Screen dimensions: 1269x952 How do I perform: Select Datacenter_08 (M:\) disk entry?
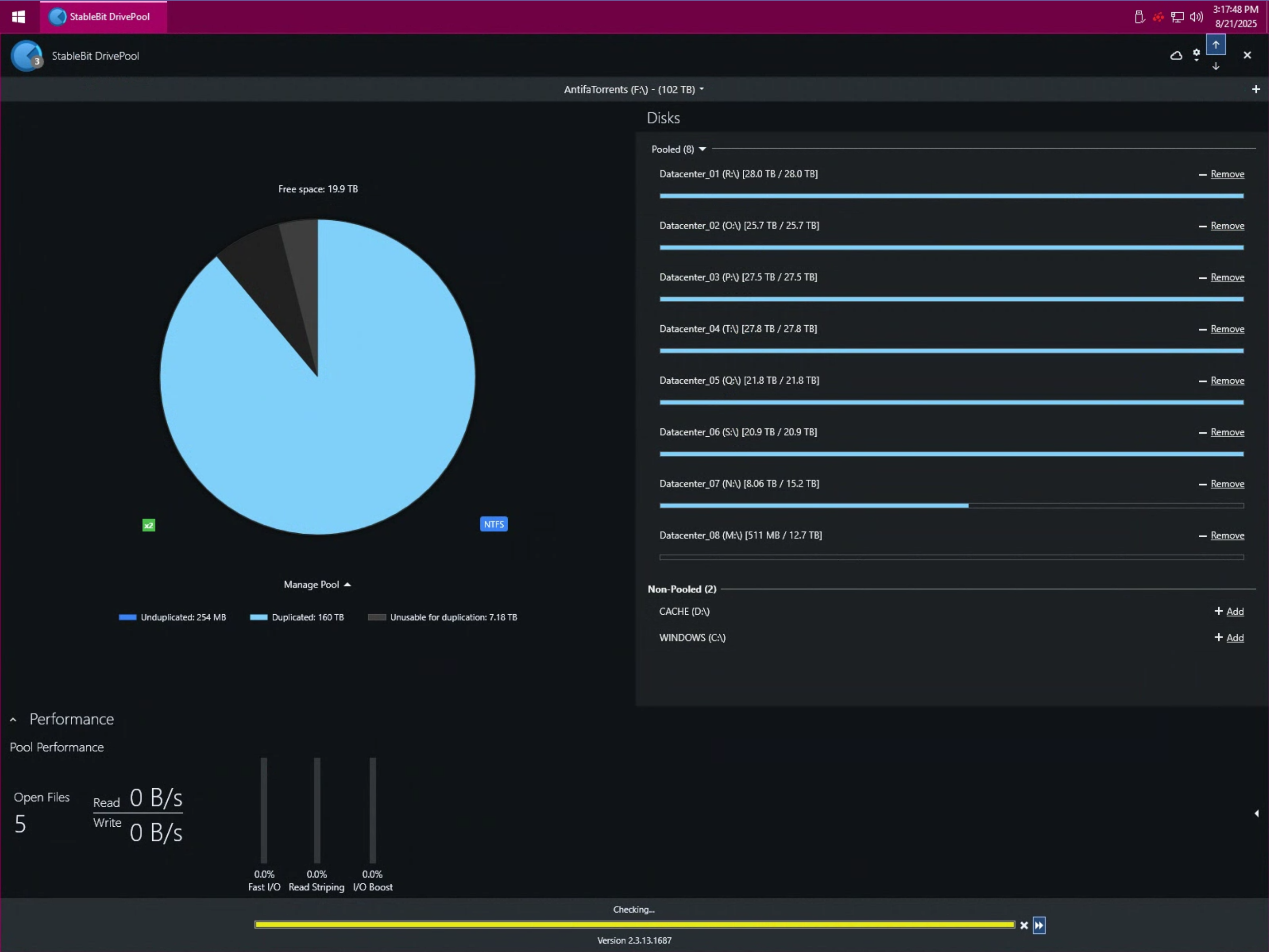(x=741, y=535)
